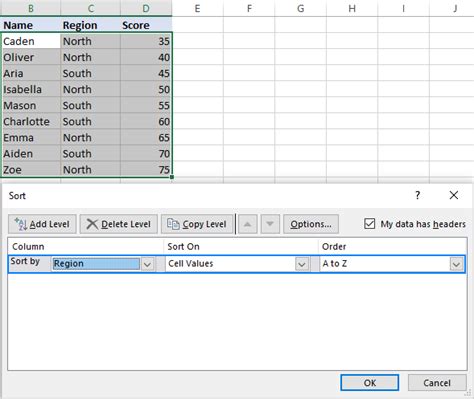The width and height of the screenshot is (474, 399).
Task: Select the score cell 55
Action: (146, 105)
